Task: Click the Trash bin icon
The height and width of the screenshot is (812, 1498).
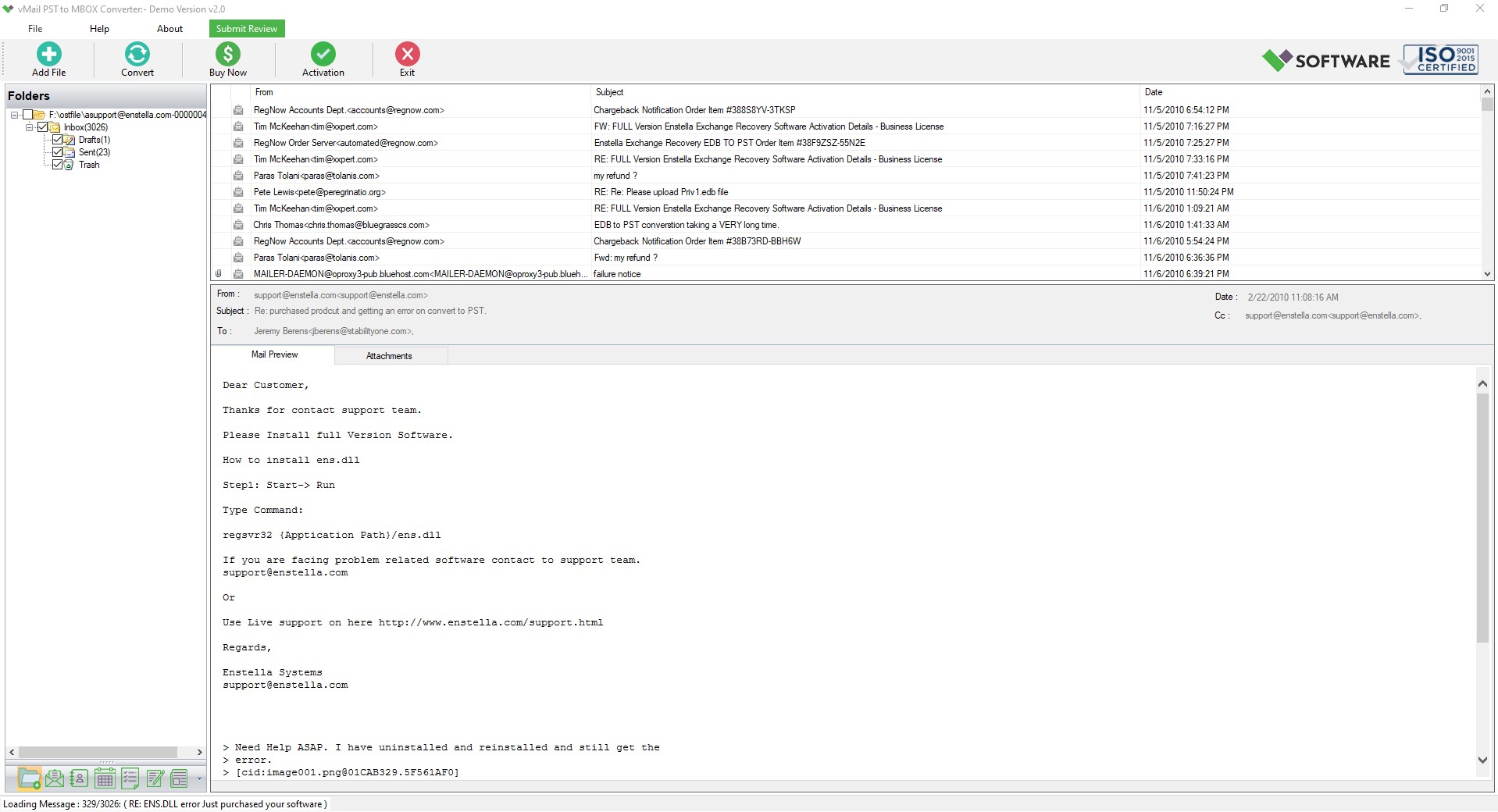Action: (70, 165)
